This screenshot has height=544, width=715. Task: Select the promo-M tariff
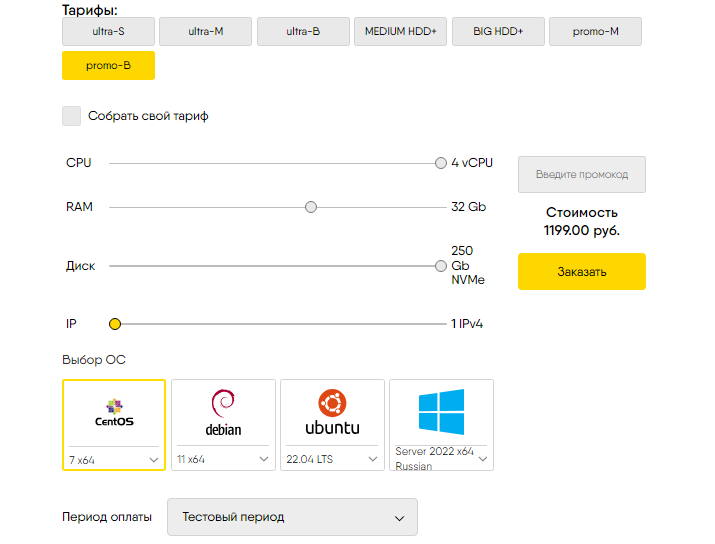[x=596, y=31]
